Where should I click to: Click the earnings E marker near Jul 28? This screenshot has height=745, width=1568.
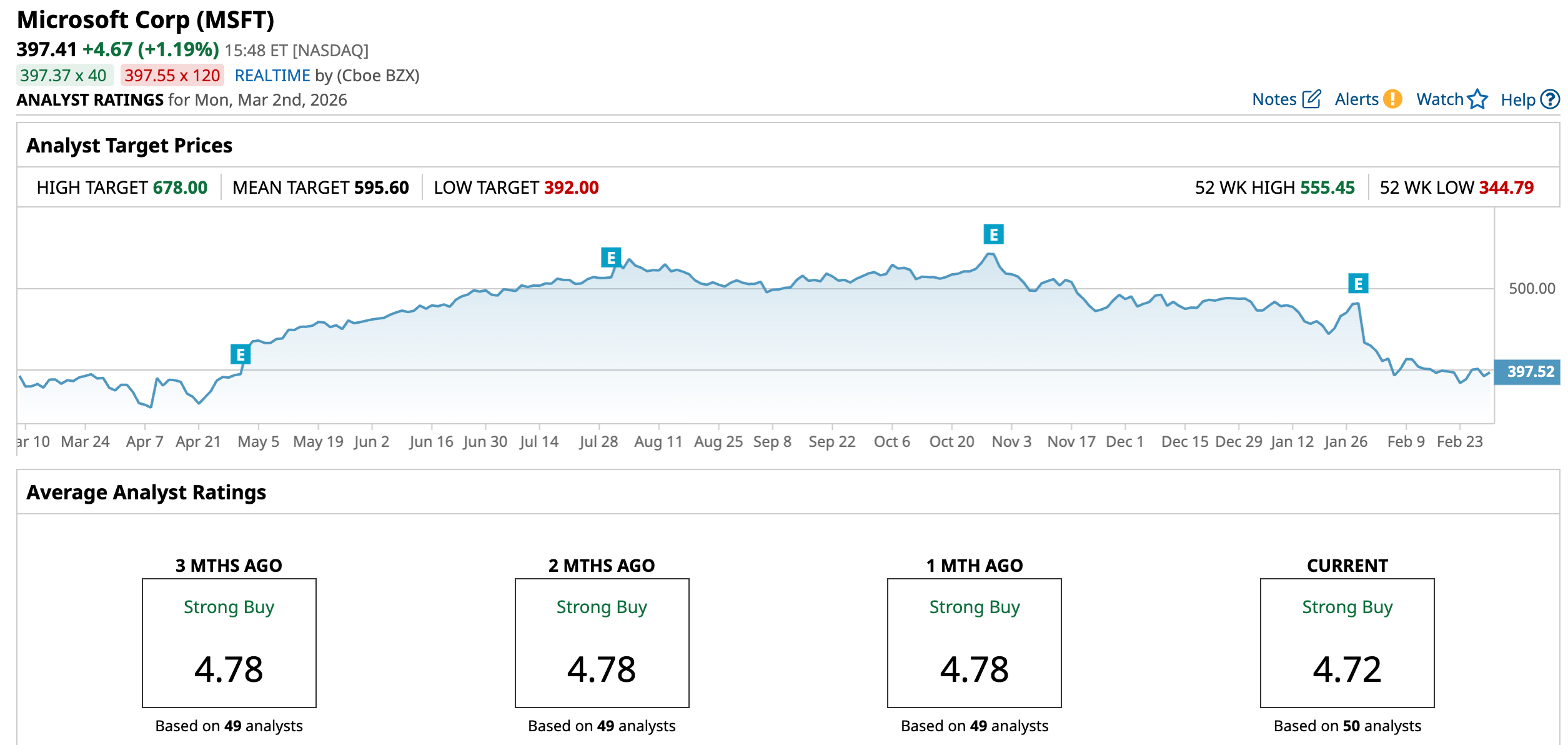(611, 257)
